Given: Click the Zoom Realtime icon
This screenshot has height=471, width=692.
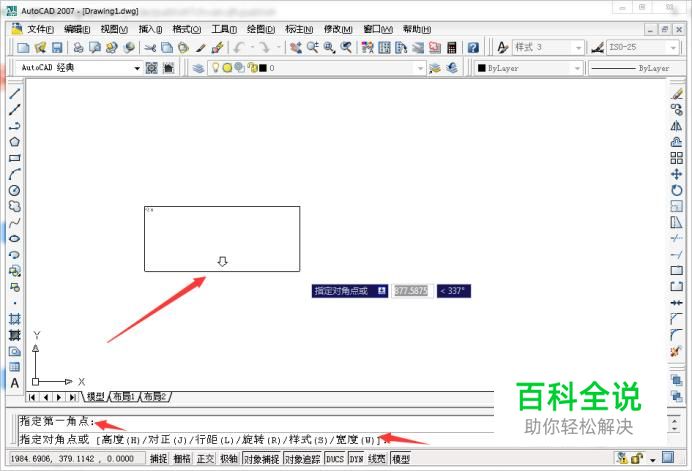Looking at the screenshot, I should click(312, 47).
